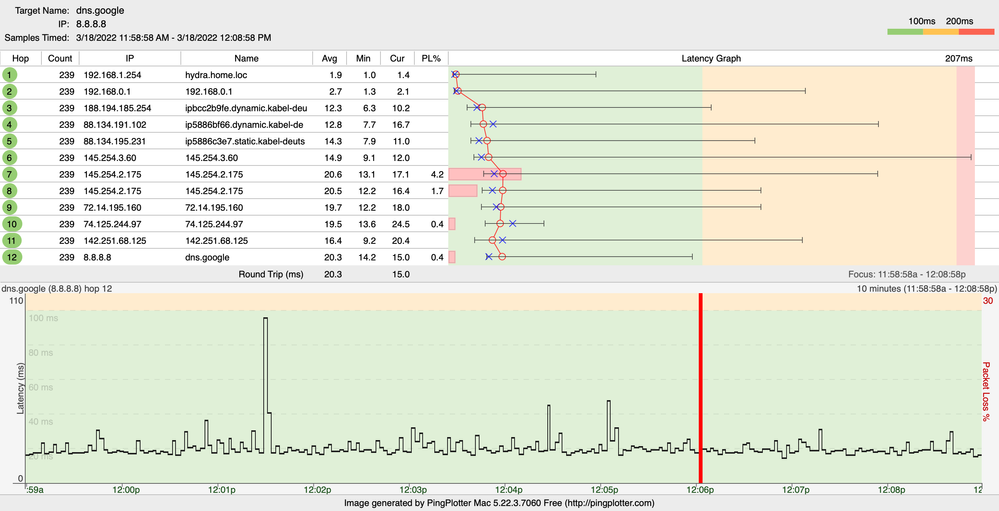
Task: Click the Count column header
Action: tap(61, 59)
